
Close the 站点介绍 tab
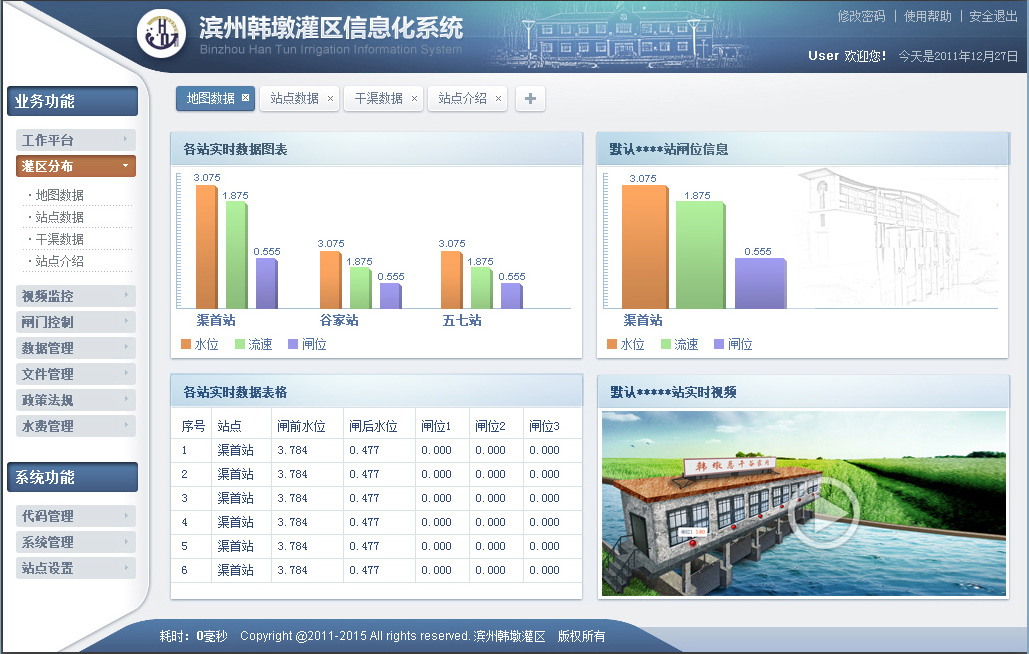(x=498, y=99)
